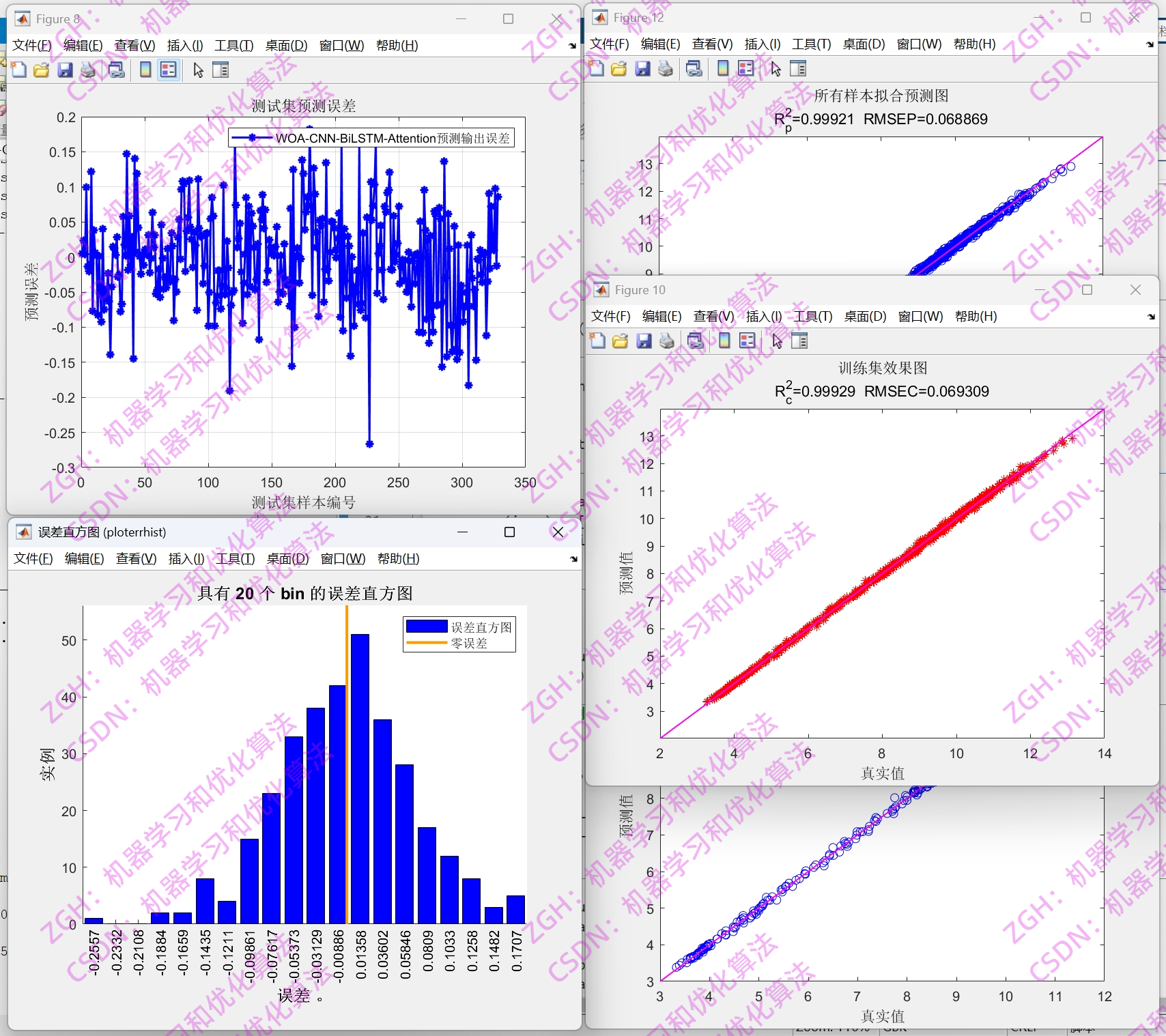Click Print Figure icon in Figure 12 toolbar
This screenshot has height=1036, width=1166.
click(666, 68)
